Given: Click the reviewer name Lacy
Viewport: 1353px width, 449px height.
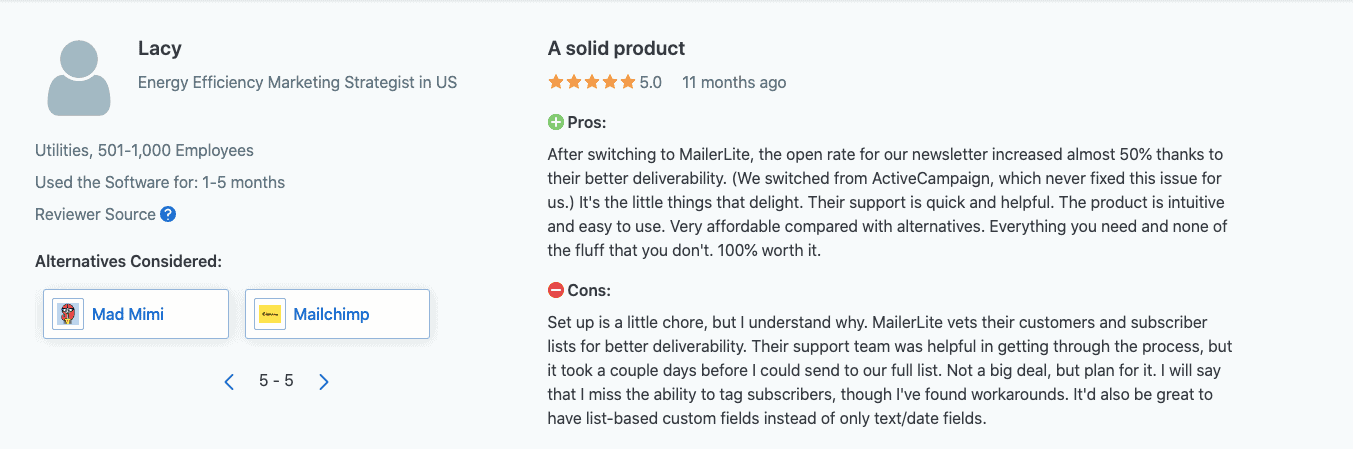Looking at the screenshot, I should click(160, 49).
